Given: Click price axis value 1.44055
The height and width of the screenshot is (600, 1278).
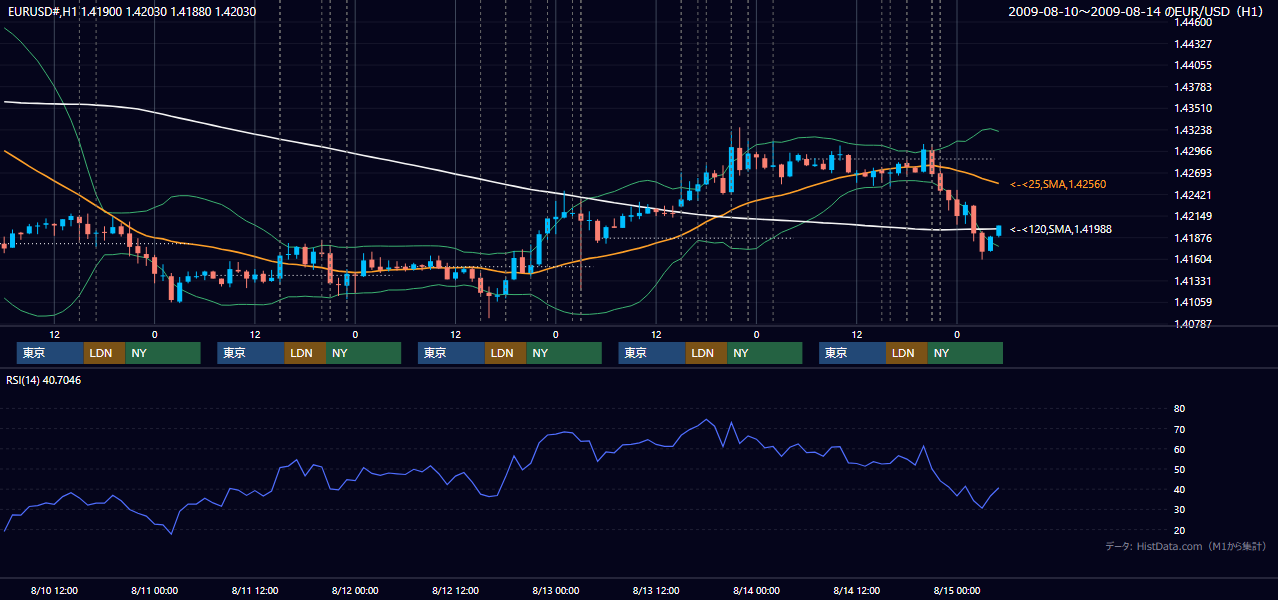Looking at the screenshot, I should pyautogui.click(x=1192, y=65).
